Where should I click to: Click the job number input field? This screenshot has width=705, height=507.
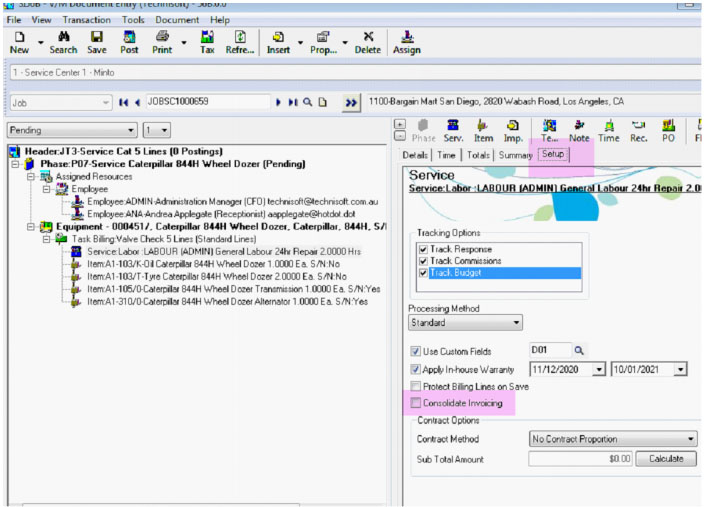tap(205, 102)
